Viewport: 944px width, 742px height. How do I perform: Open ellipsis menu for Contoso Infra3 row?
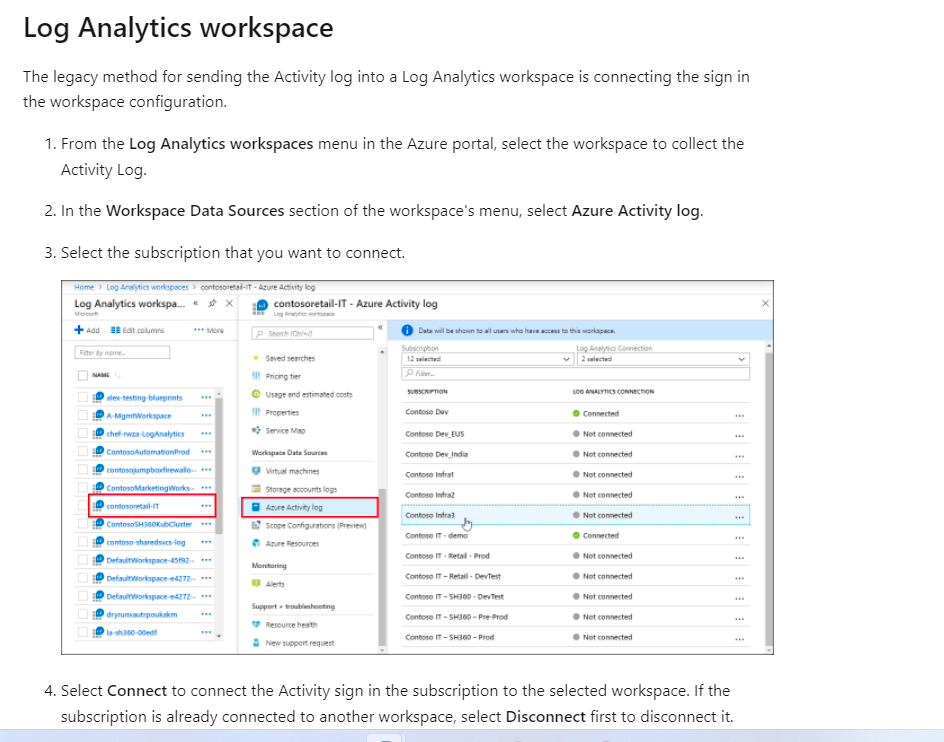[x=739, y=516]
